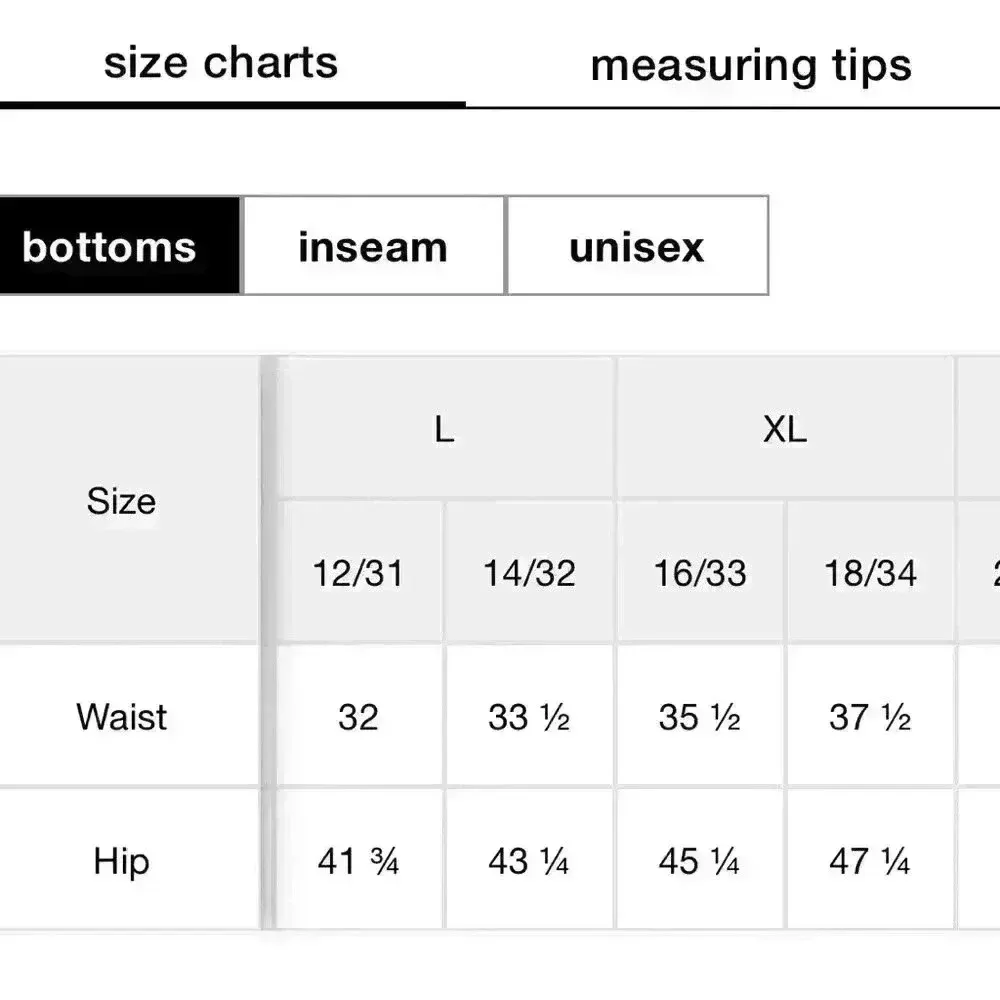Click the L size column header

pyautogui.click(x=444, y=429)
